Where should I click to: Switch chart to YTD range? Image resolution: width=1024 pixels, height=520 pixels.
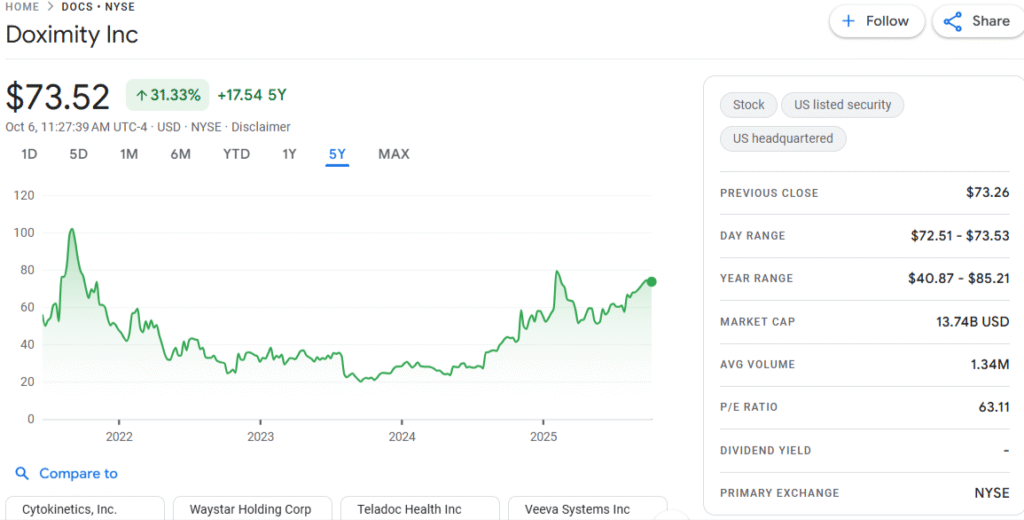[x=236, y=154]
